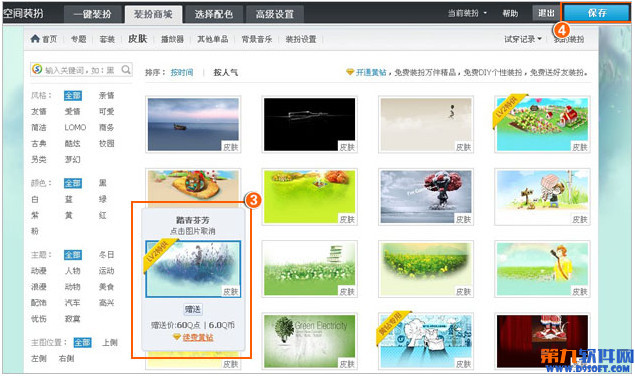Image resolution: width=635 pixels, height=376 pixels.
Task: Sort skins by 按人气
Action: (x=226, y=73)
